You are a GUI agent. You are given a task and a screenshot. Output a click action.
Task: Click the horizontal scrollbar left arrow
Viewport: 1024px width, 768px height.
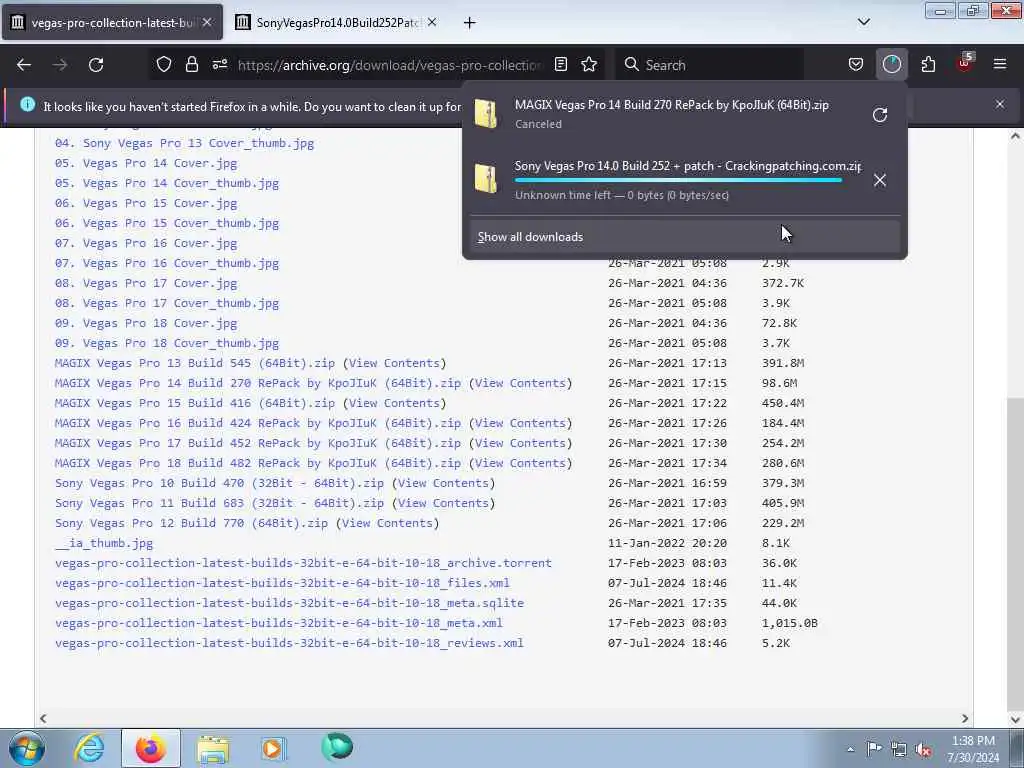click(x=43, y=718)
